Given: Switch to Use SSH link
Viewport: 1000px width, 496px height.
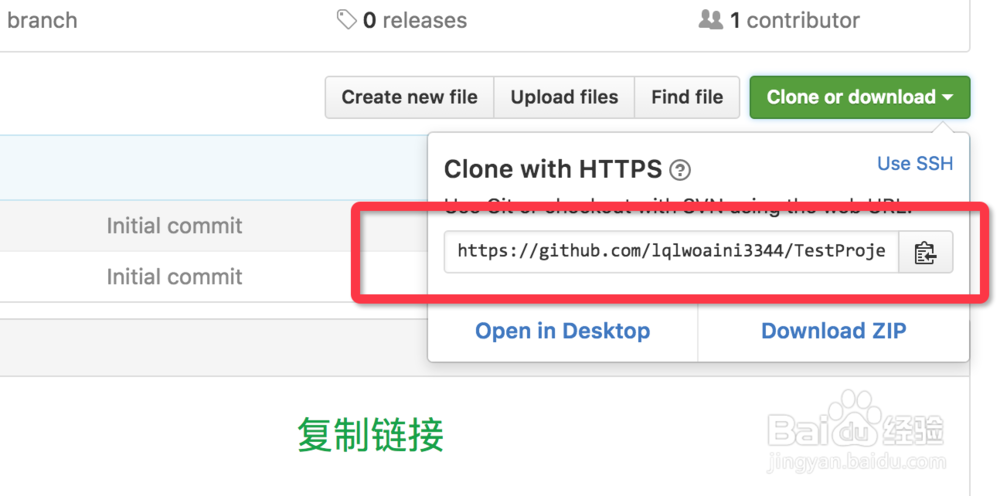Looking at the screenshot, I should pyautogui.click(x=915, y=164).
